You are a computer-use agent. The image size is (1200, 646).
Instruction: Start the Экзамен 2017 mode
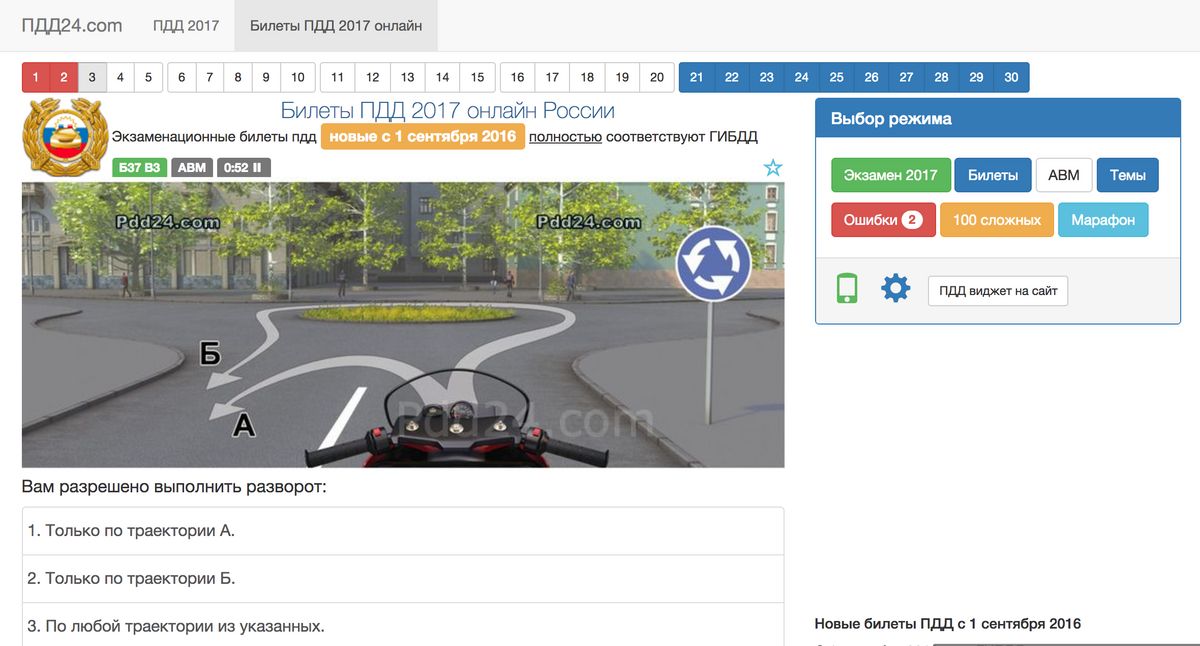(890, 175)
